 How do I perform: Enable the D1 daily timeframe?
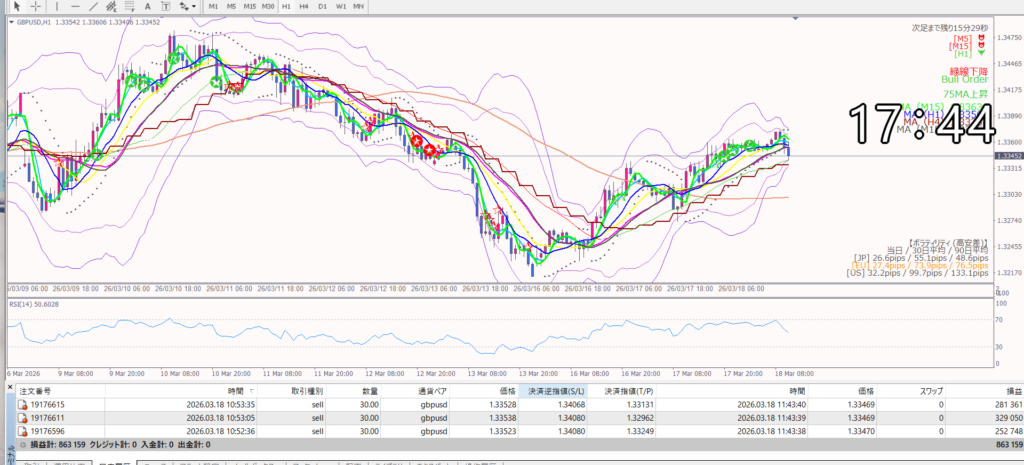coord(323,6)
